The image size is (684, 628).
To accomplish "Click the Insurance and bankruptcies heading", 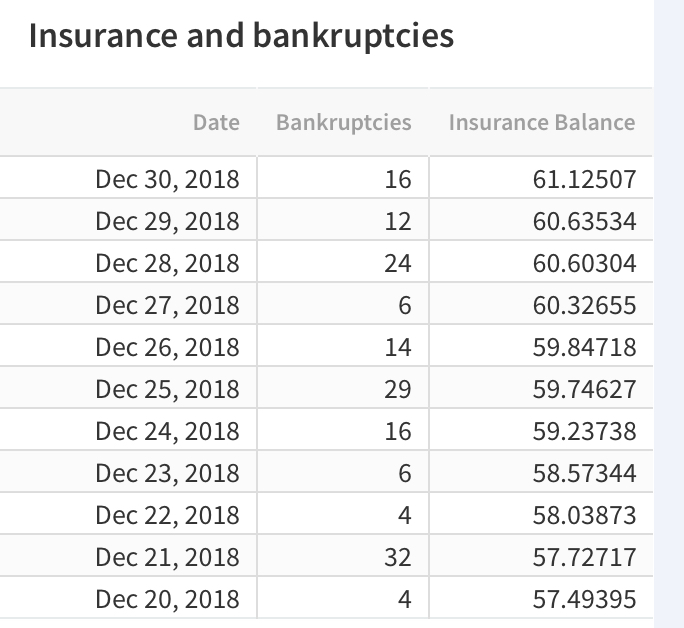I will coord(242,36).
